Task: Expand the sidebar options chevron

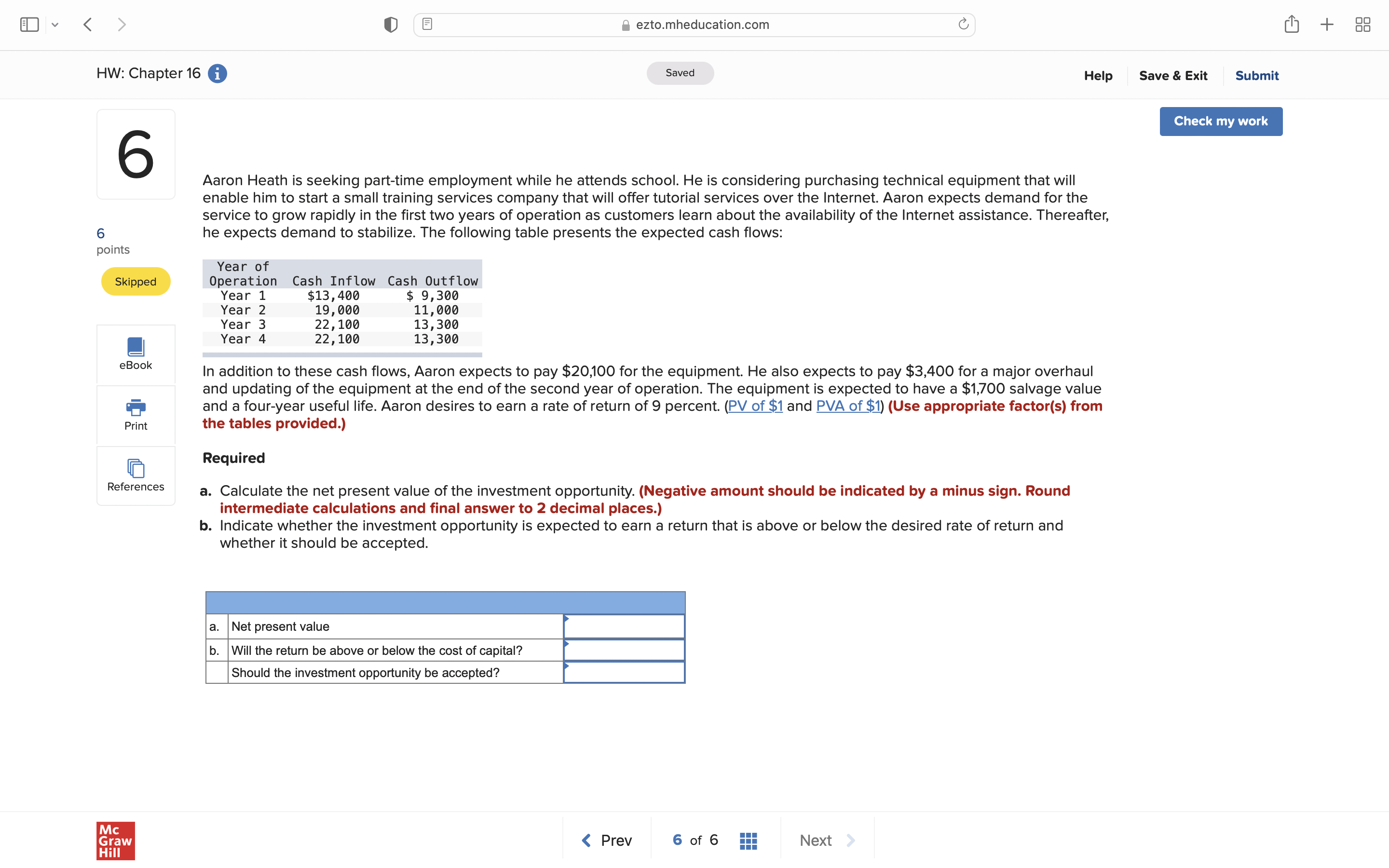Action: [55, 25]
